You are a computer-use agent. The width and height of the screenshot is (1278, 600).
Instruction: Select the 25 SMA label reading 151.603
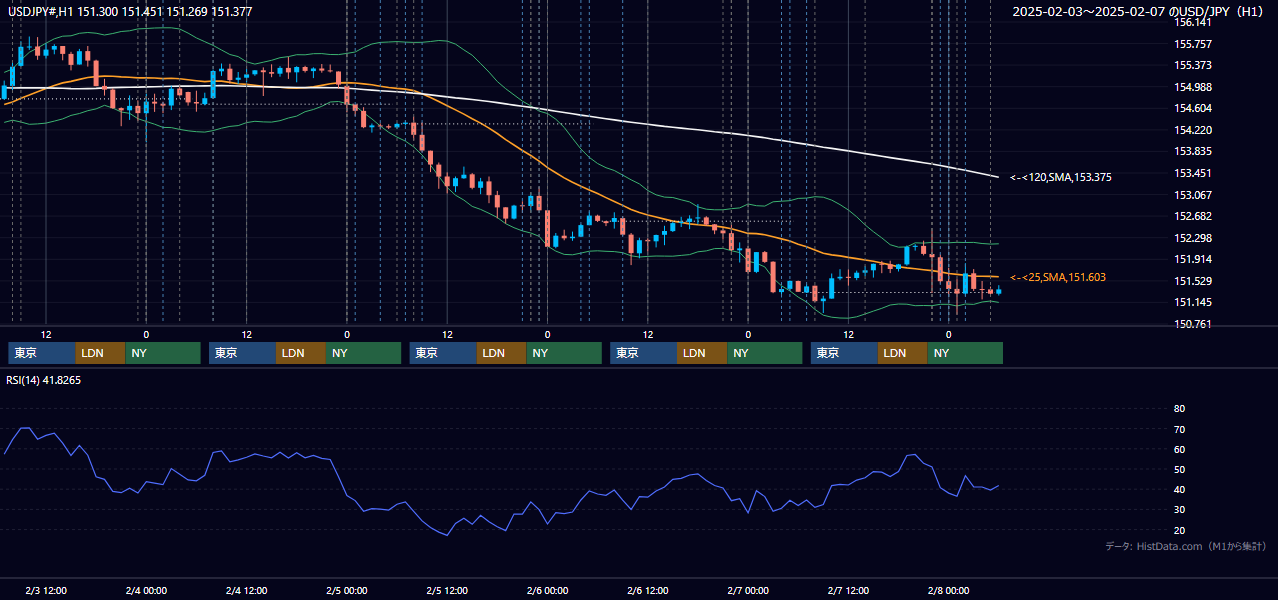point(1059,277)
